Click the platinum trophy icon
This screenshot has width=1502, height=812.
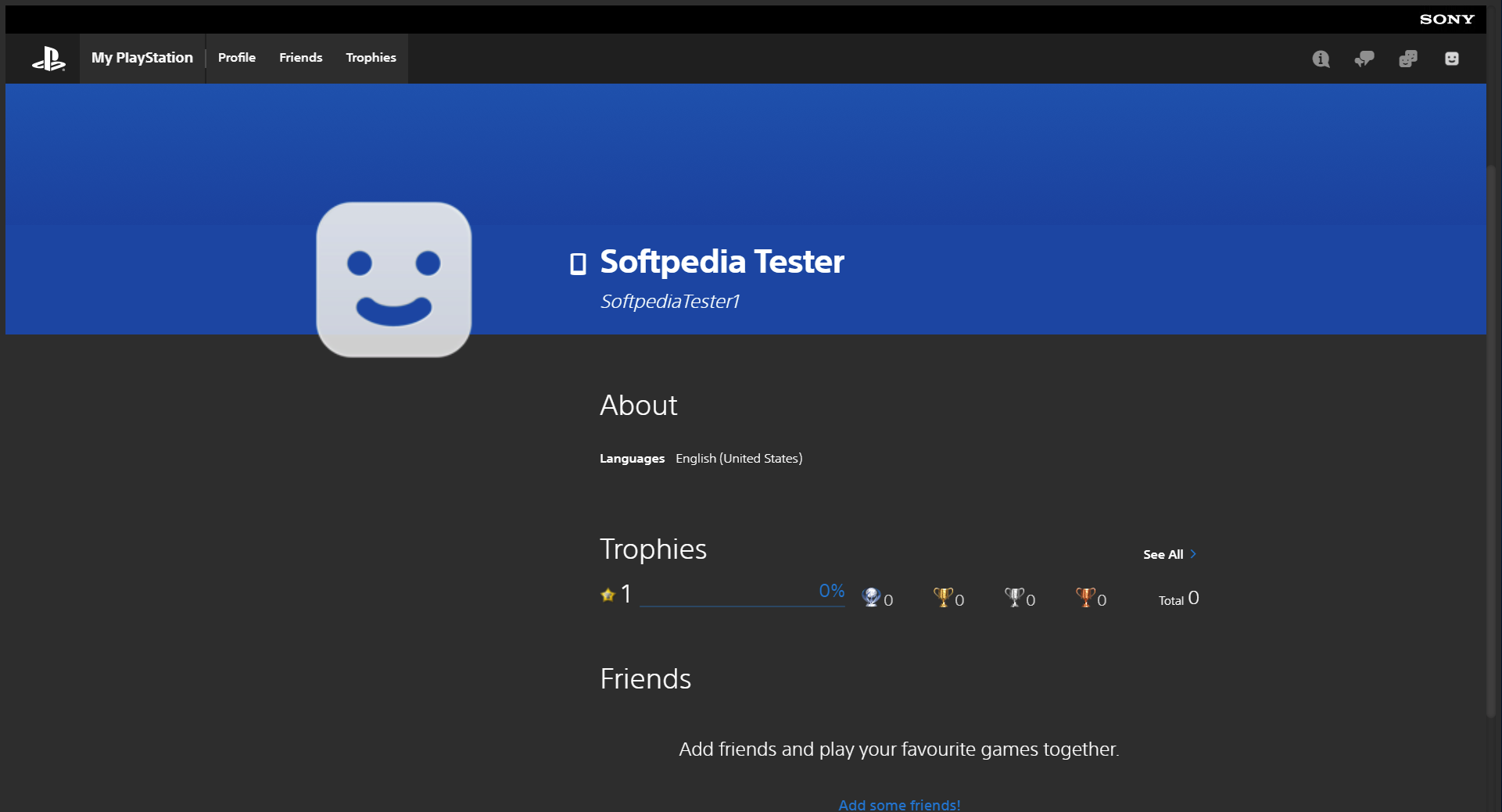(x=871, y=597)
